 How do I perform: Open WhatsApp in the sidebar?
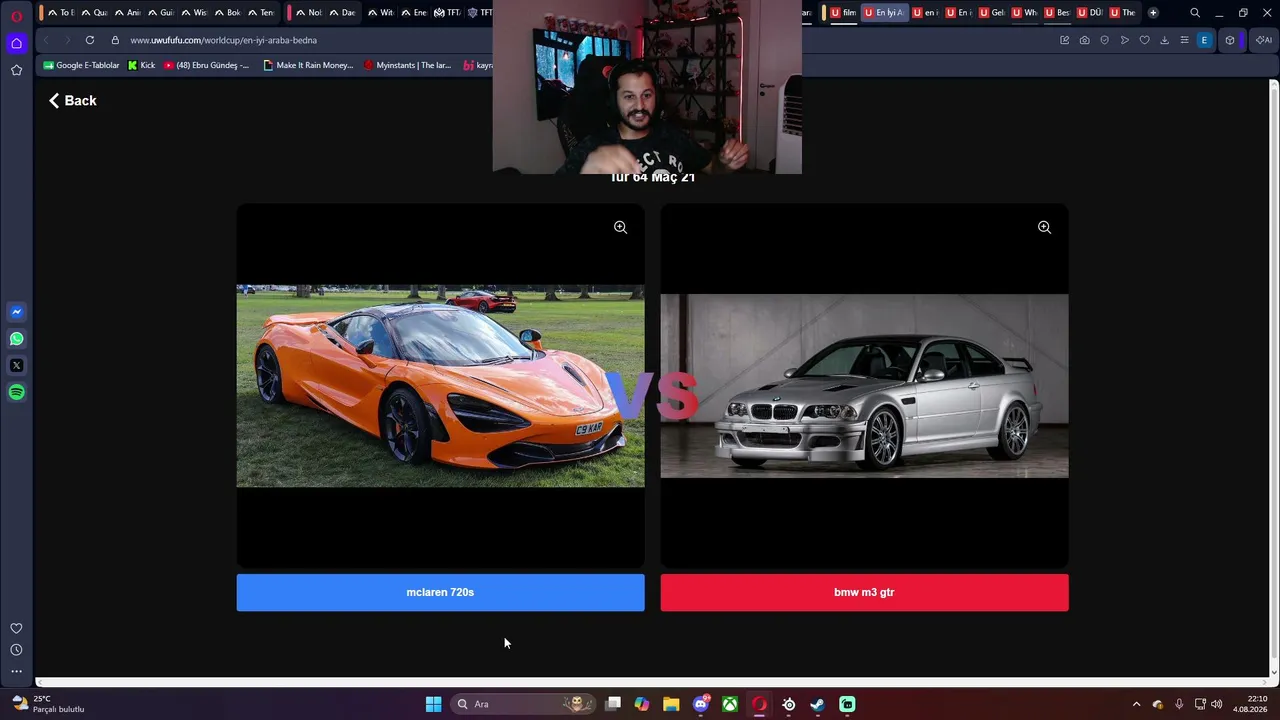point(16,339)
